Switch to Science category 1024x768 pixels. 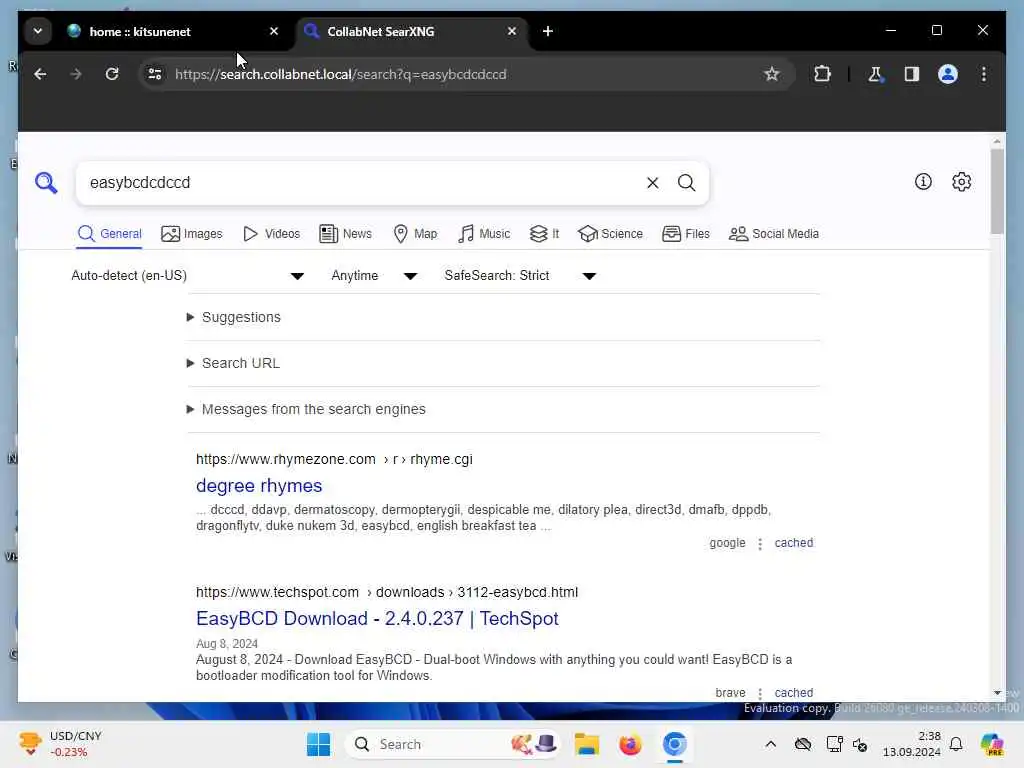pos(611,234)
